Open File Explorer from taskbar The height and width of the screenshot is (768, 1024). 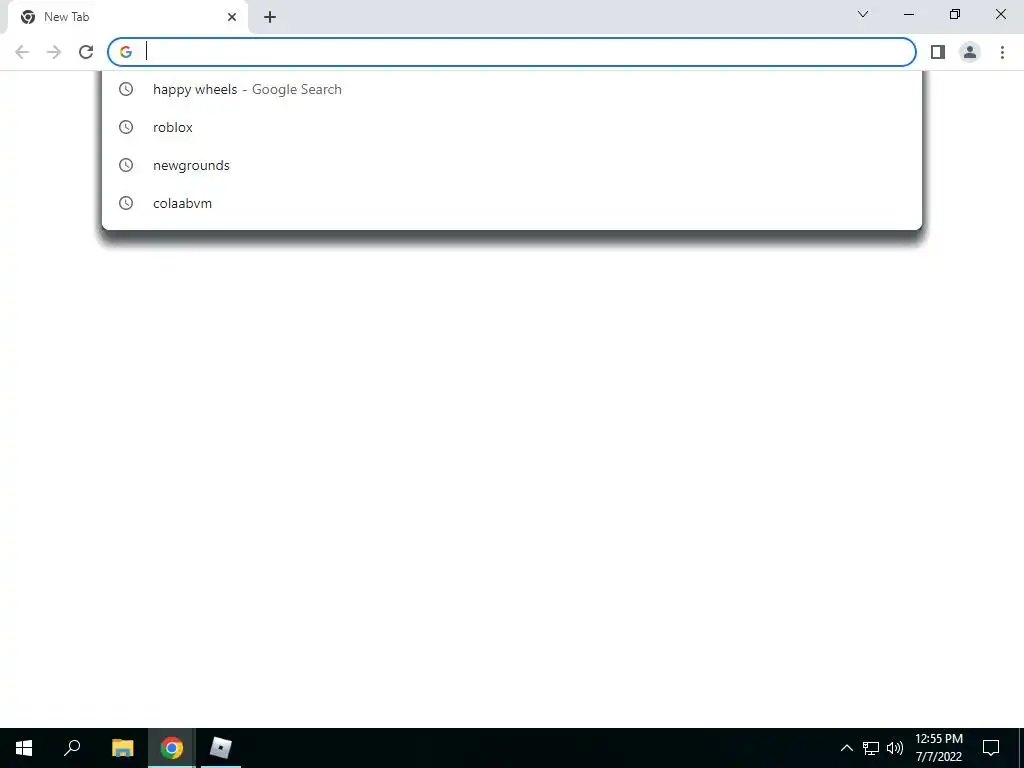click(x=122, y=748)
